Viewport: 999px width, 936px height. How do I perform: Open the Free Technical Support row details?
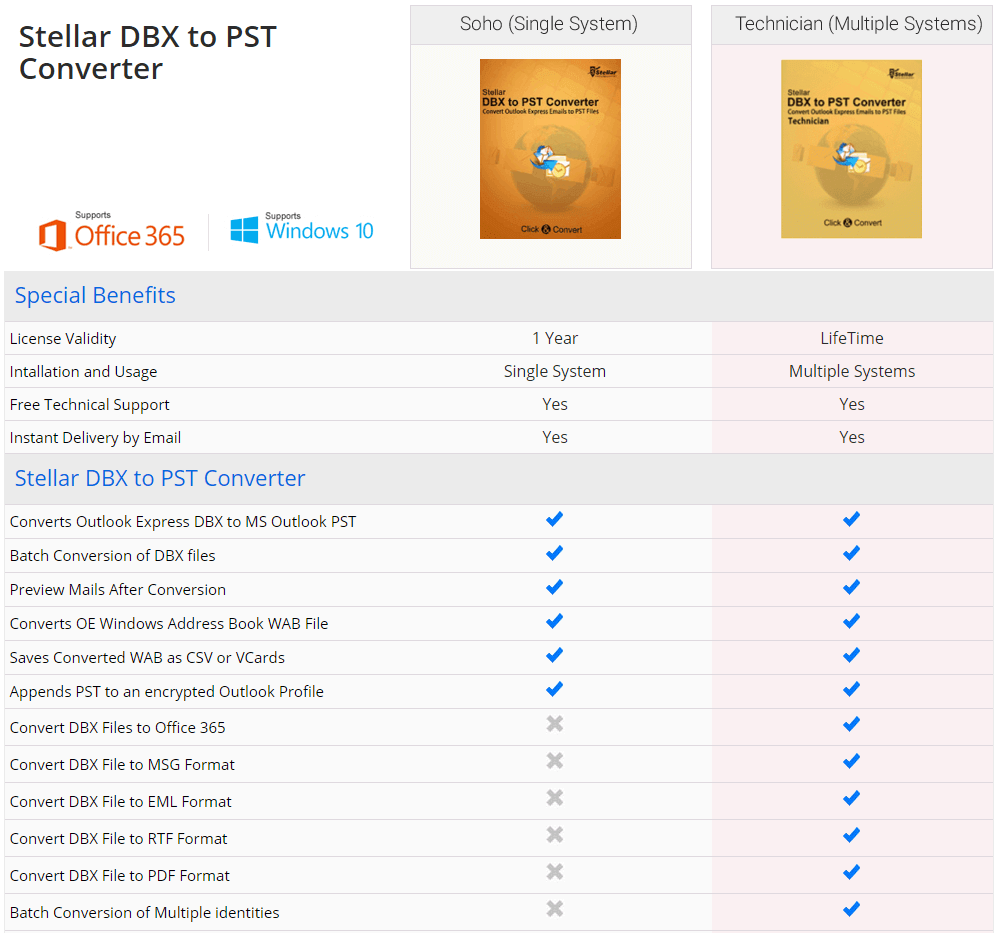click(89, 404)
